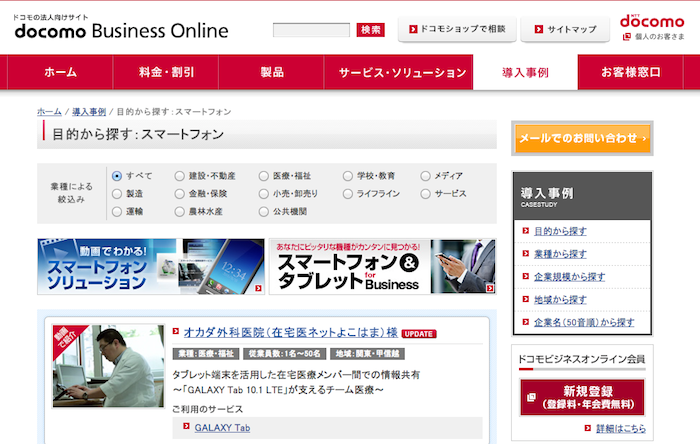Viewport: 700px width, 444px height.
Task: Open the 目的から探す sidebar link
Action: pos(560,231)
